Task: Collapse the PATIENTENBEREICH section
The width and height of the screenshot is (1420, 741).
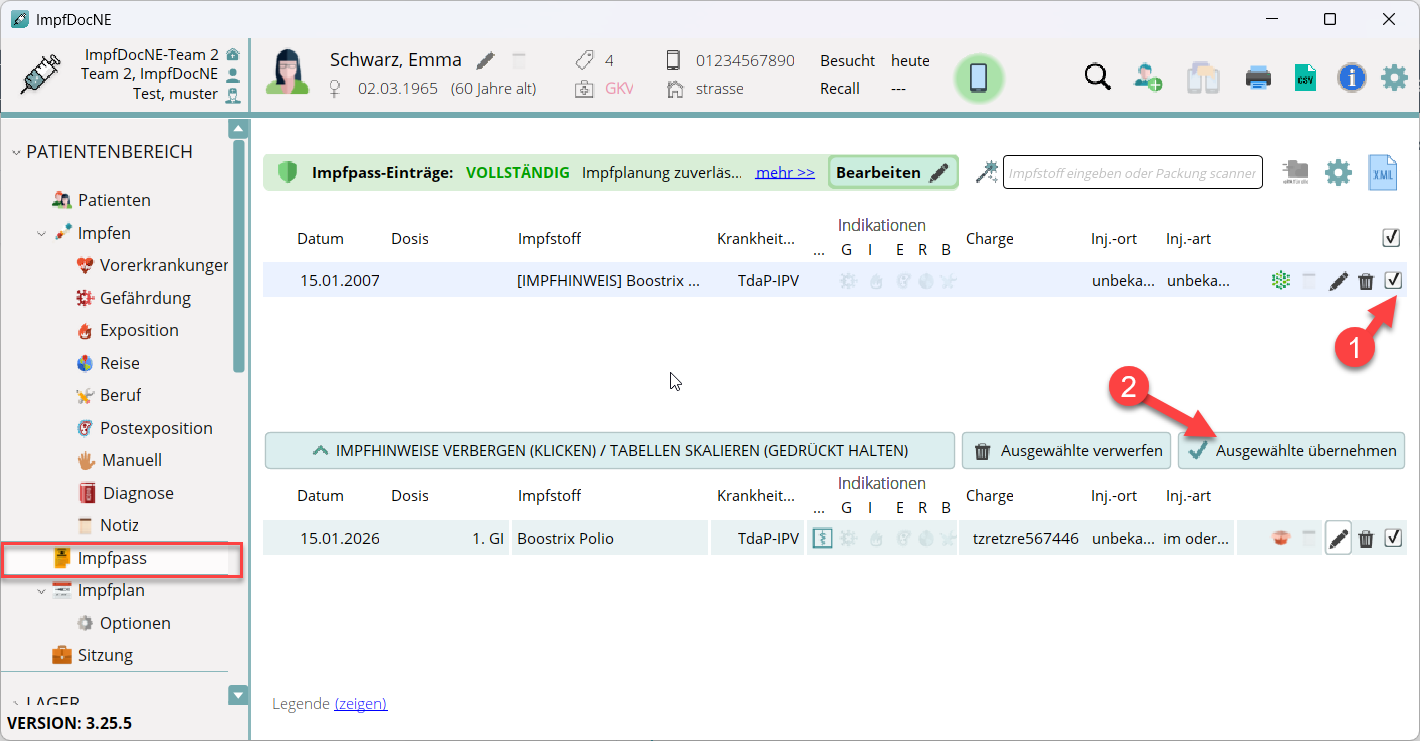Action: 16,153
